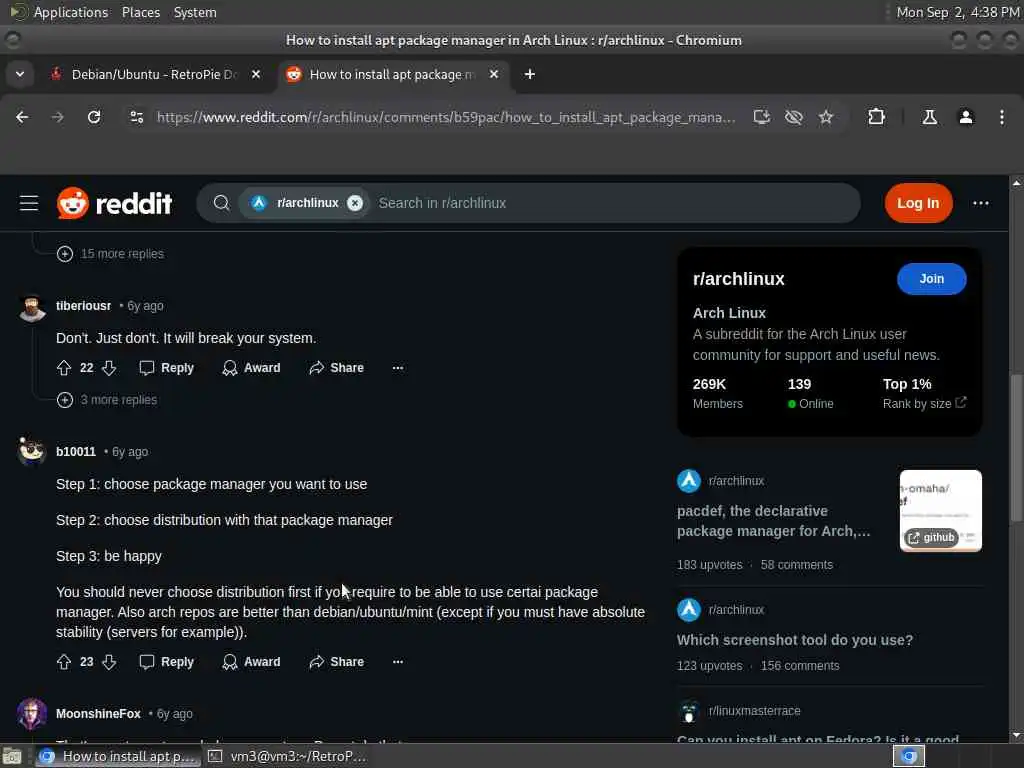Open b10011's user profile link
Image resolution: width=1024 pixels, height=768 pixels.
point(76,451)
